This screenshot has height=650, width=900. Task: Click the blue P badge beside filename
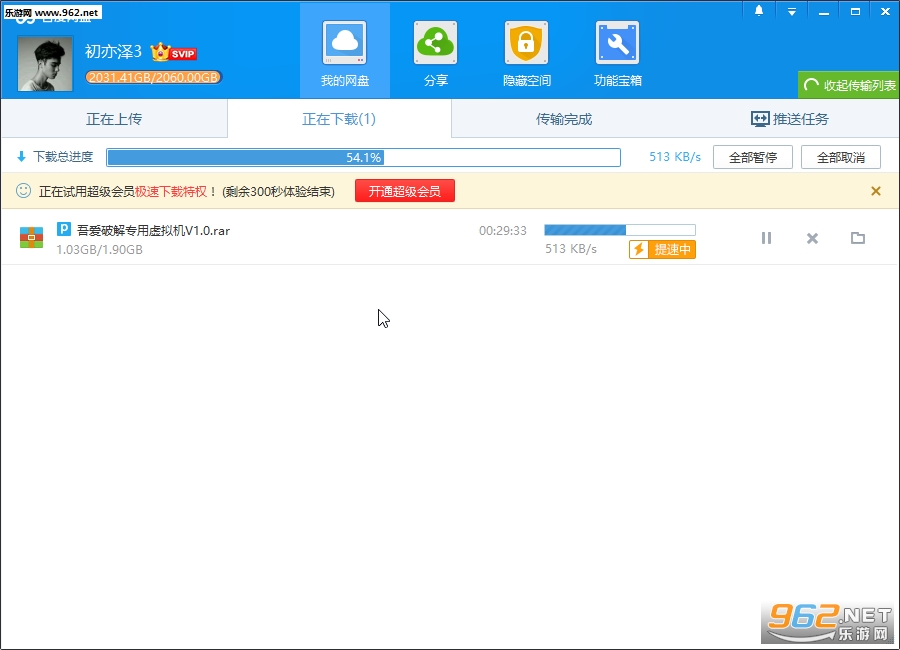point(64,230)
